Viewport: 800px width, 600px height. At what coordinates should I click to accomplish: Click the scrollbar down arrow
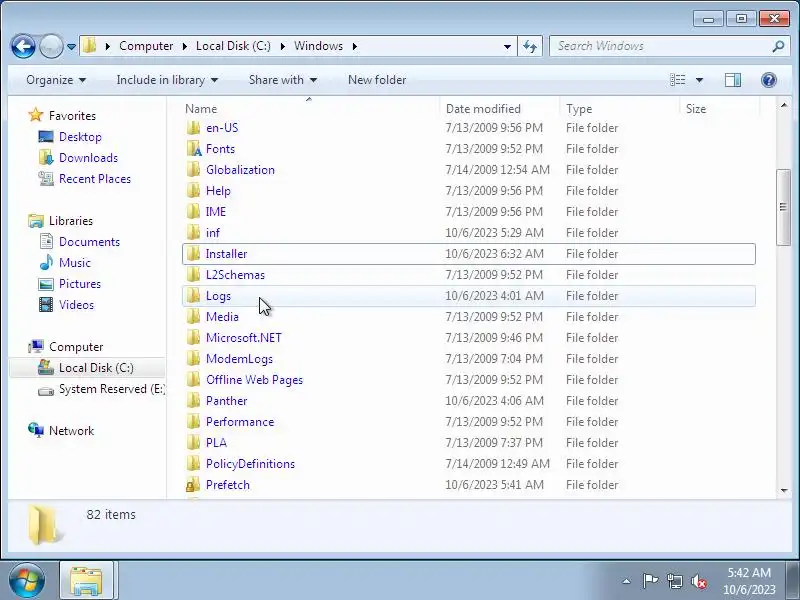click(784, 491)
